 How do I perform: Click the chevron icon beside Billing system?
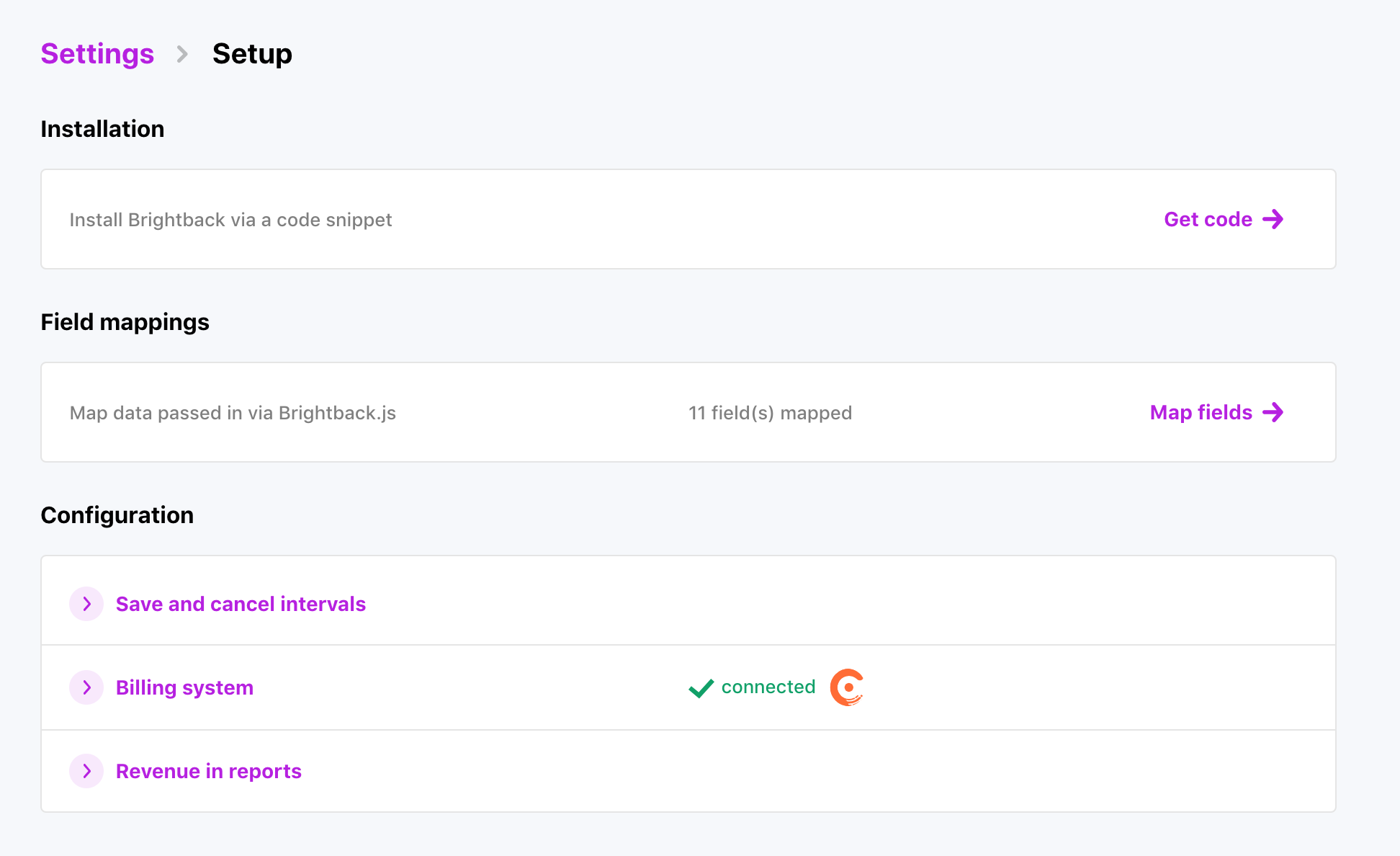click(86, 687)
